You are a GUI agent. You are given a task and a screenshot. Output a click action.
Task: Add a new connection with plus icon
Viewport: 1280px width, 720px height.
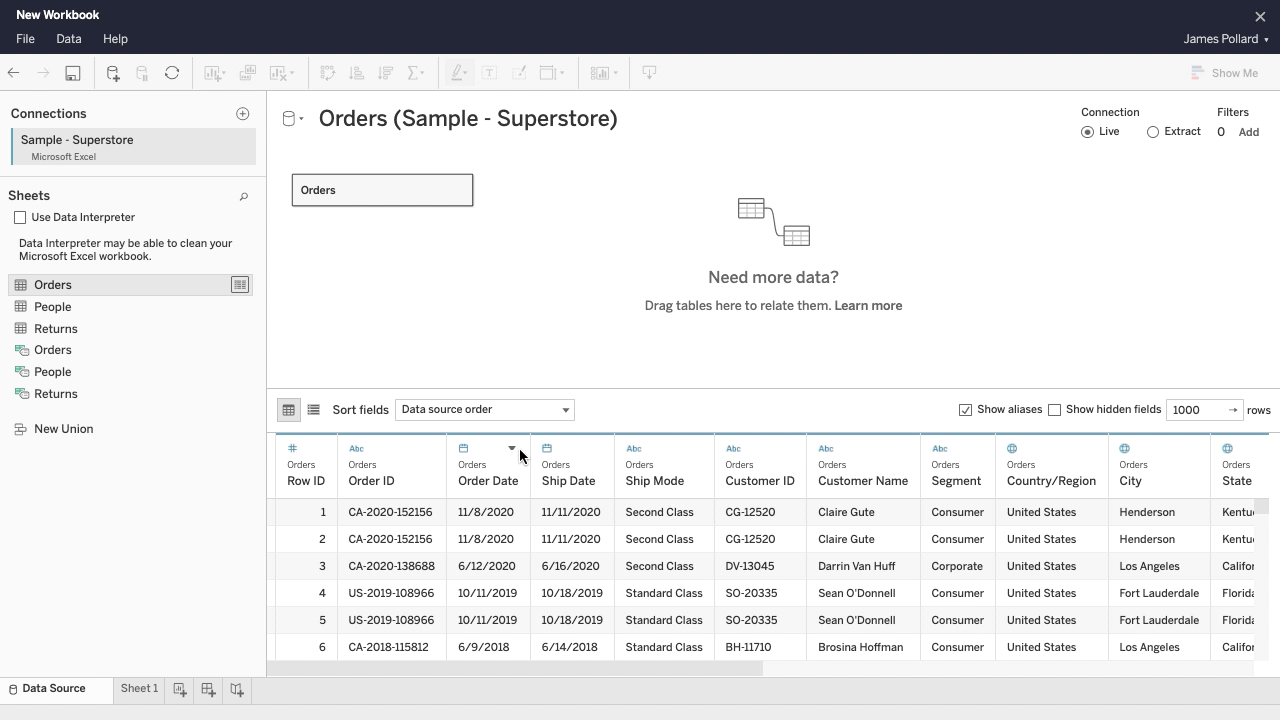pyautogui.click(x=242, y=114)
